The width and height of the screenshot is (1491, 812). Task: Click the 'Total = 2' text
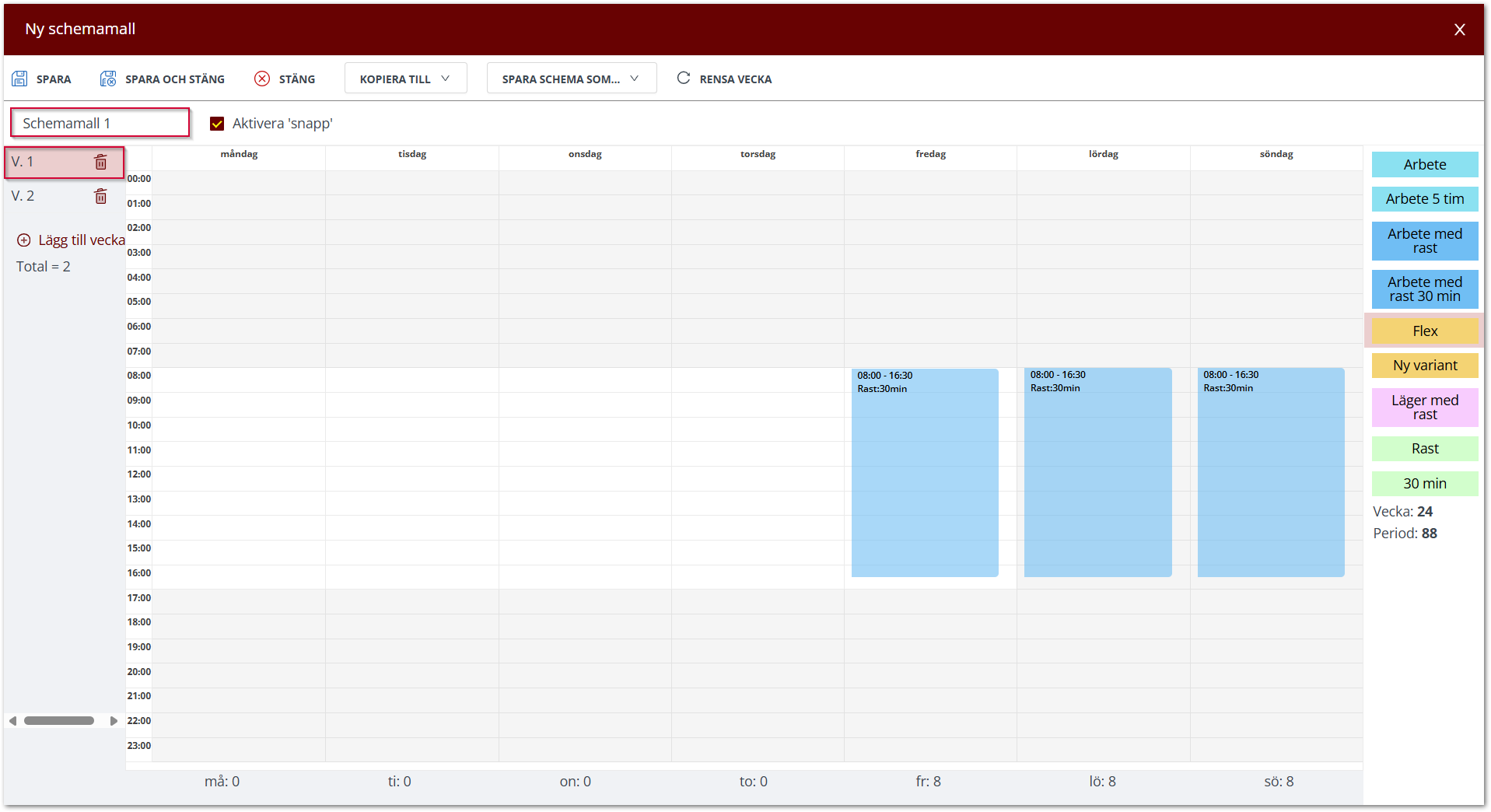tap(44, 267)
